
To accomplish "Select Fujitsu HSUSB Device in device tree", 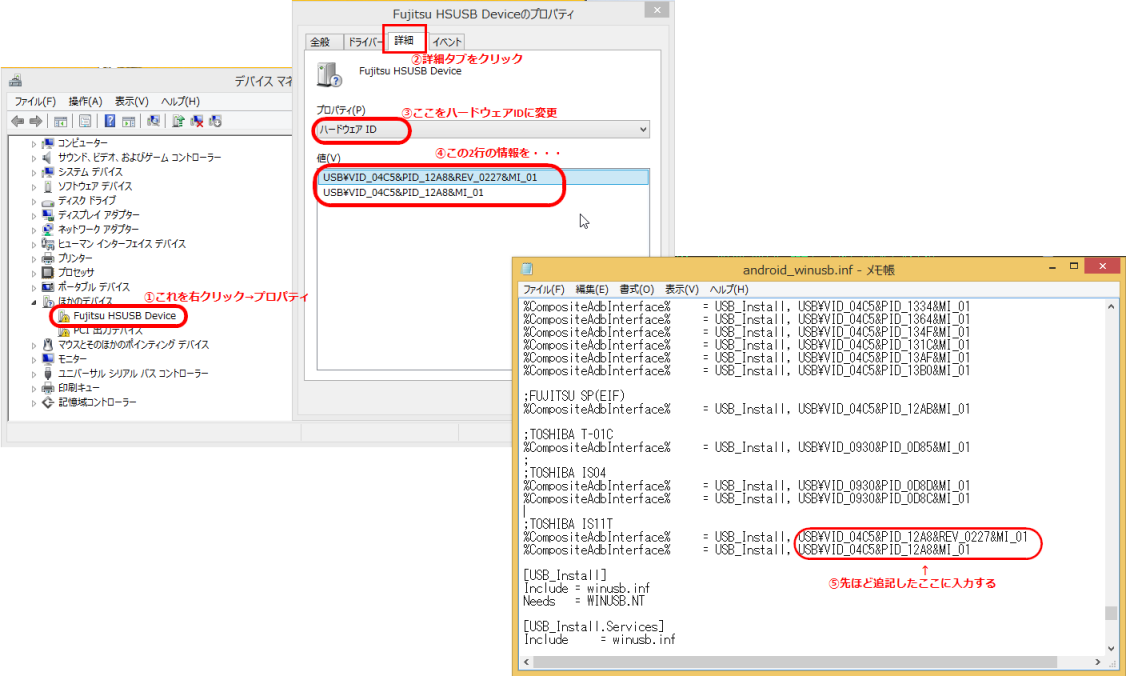I will point(124,315).
